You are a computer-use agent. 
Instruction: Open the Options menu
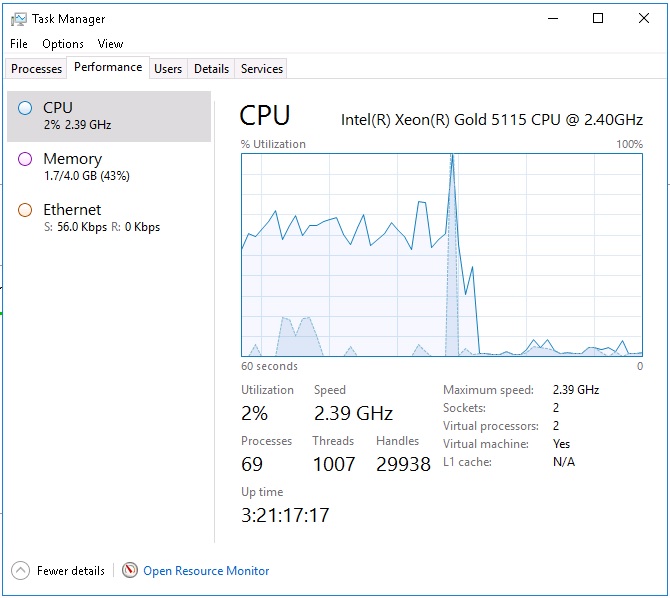[x=63, y=44]
